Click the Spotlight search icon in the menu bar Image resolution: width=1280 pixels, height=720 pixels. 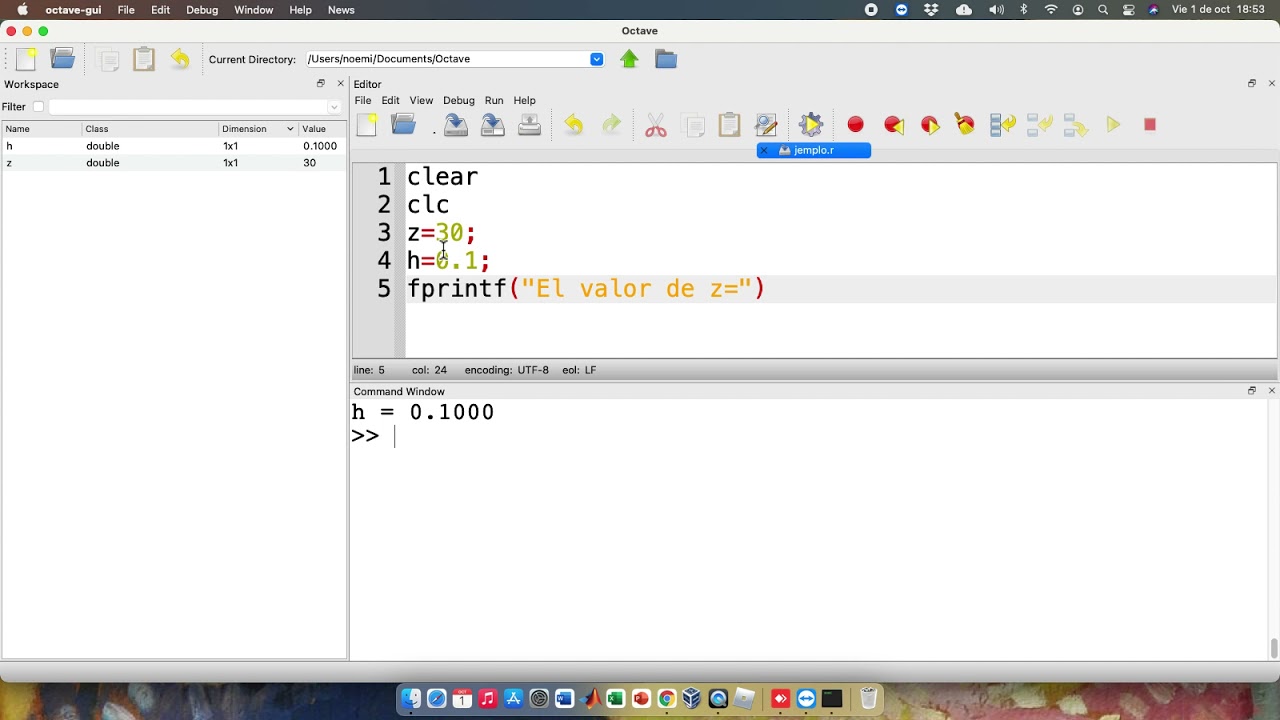point(1103,10)
